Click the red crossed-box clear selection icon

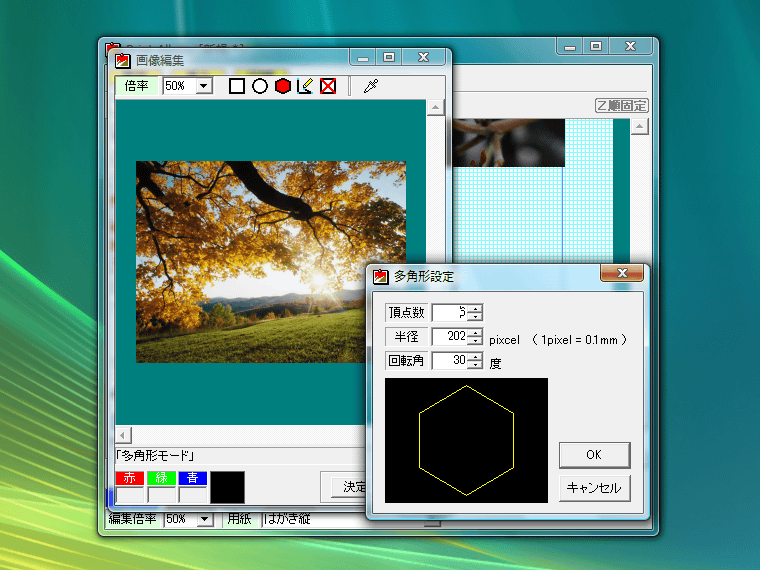328,86
